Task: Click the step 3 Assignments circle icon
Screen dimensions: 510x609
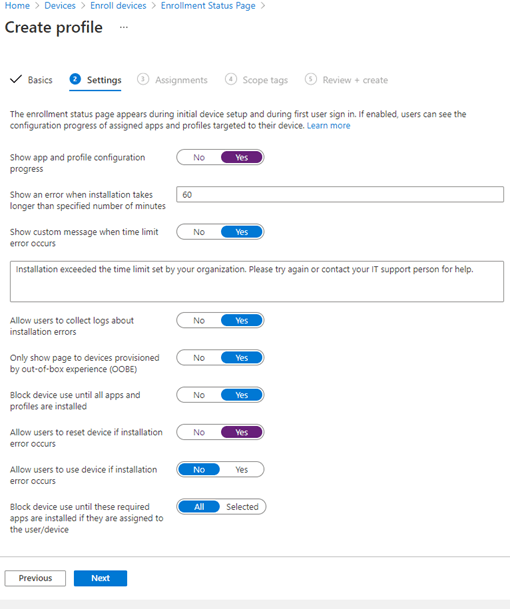Action: pyautogui.click(x=143, y=79)
